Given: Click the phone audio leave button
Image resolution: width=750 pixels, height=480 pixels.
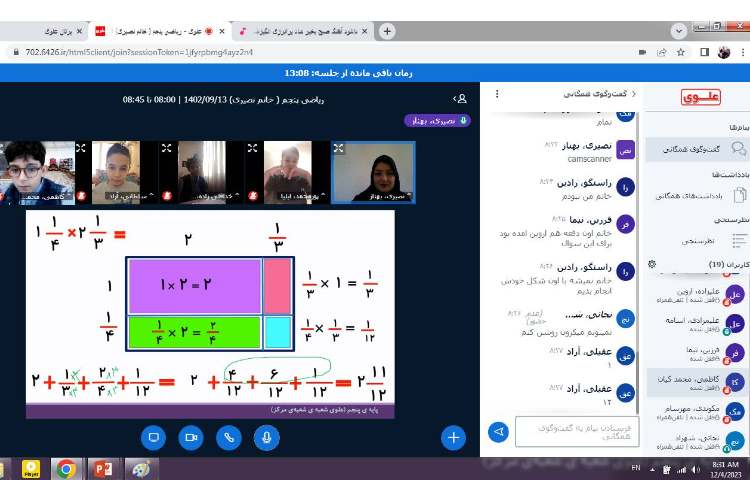Looking at the screenshot, I should point(229,437).
